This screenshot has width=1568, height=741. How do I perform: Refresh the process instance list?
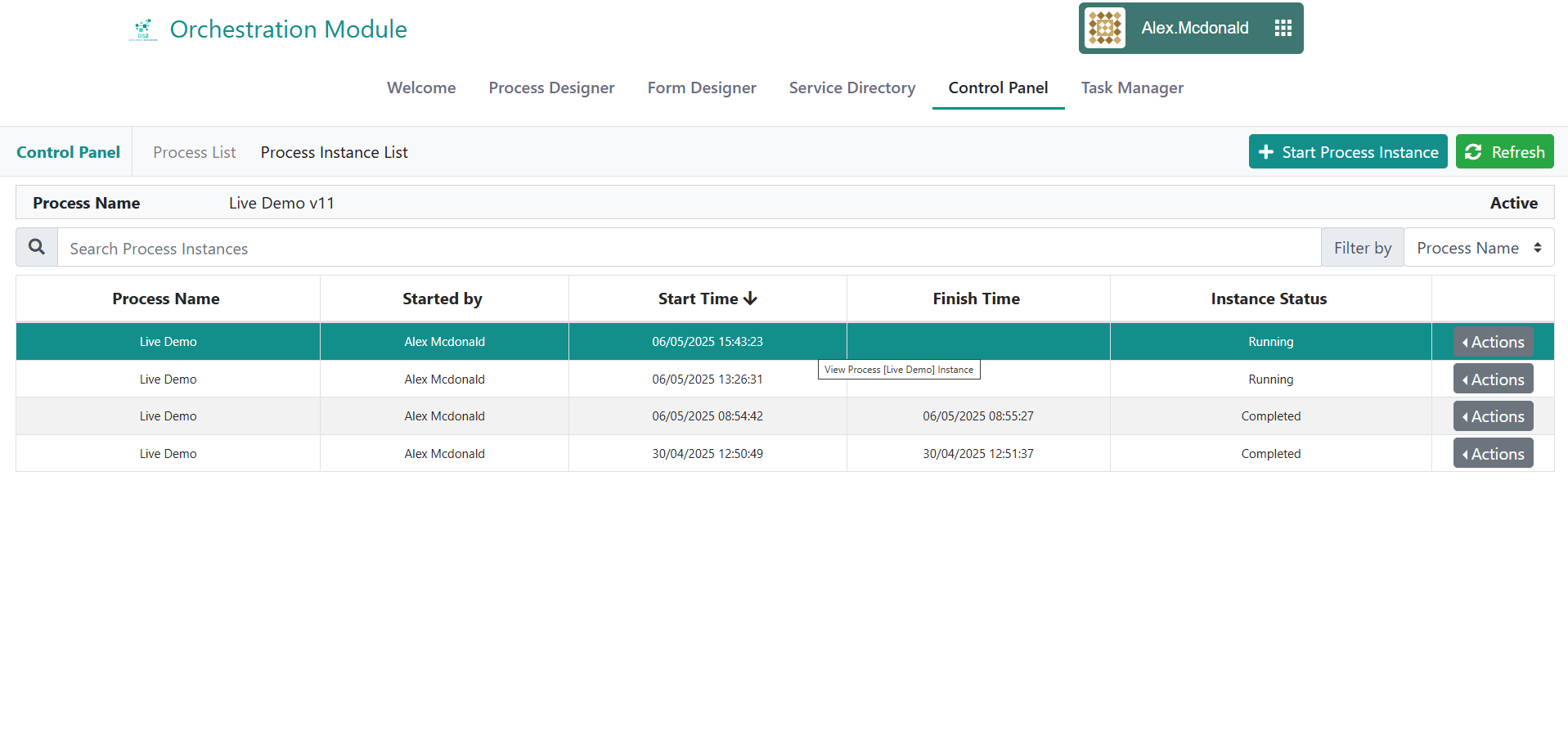1504,152
